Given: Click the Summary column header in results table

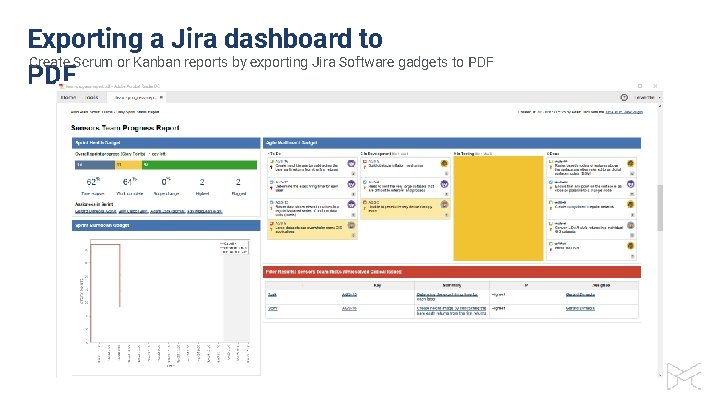Looking at the screenshot, I should (x=451, y=285).
